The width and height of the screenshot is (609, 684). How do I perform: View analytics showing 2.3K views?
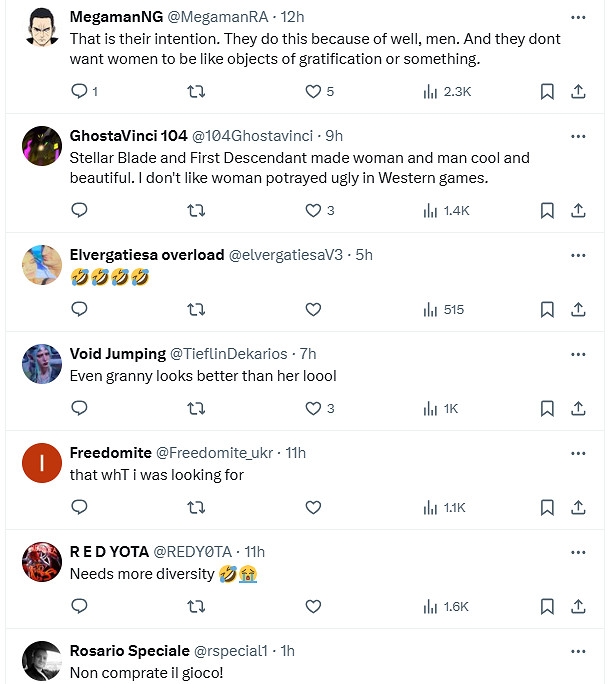coord(447,92)
